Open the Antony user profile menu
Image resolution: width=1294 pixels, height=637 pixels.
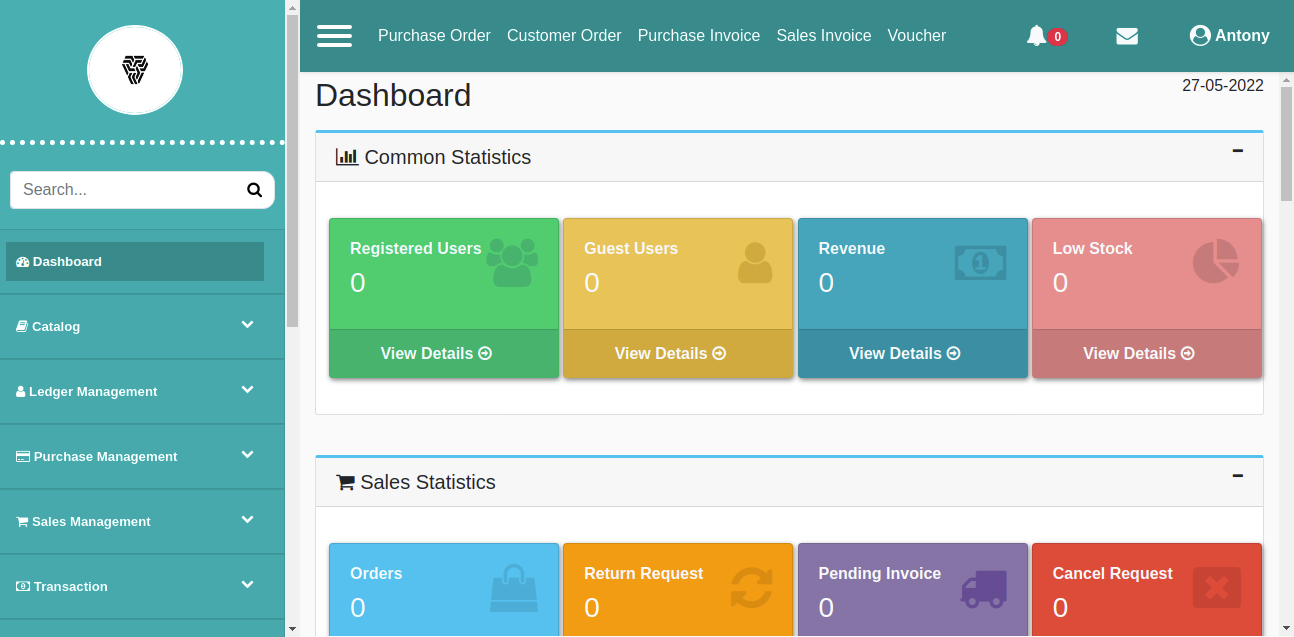1229,36
